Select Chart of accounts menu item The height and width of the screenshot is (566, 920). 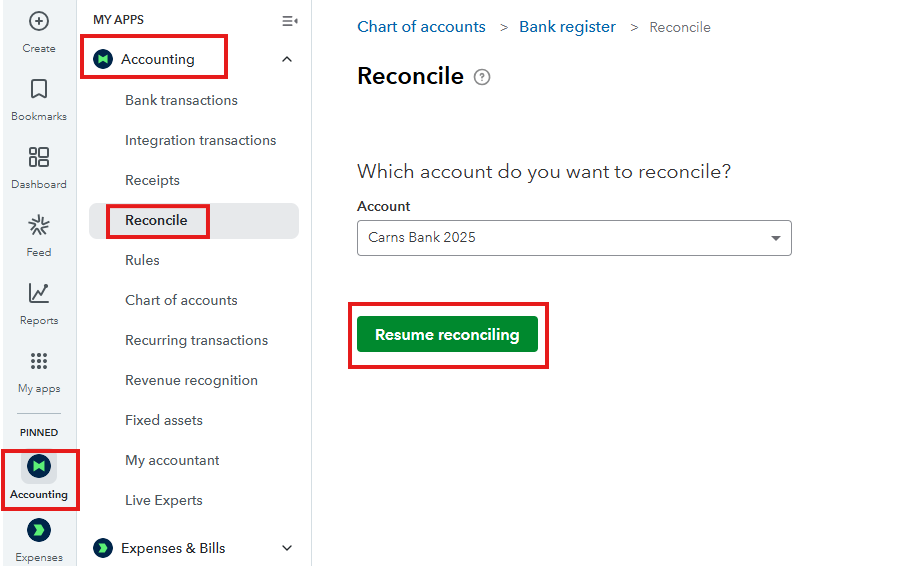tap(181, 300)
